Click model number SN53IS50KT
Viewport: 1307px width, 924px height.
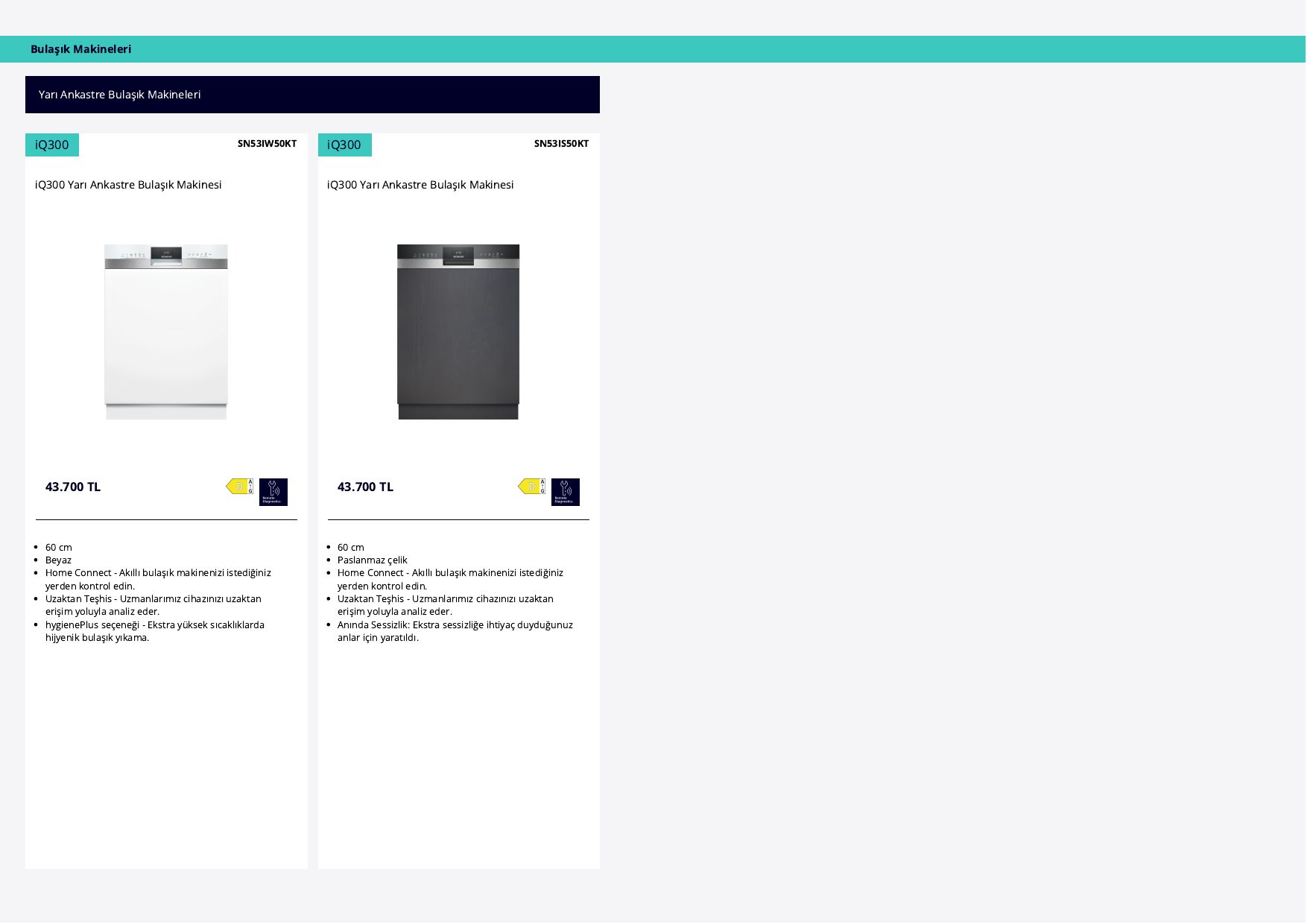pyautogui.click(x=561, y=144)
